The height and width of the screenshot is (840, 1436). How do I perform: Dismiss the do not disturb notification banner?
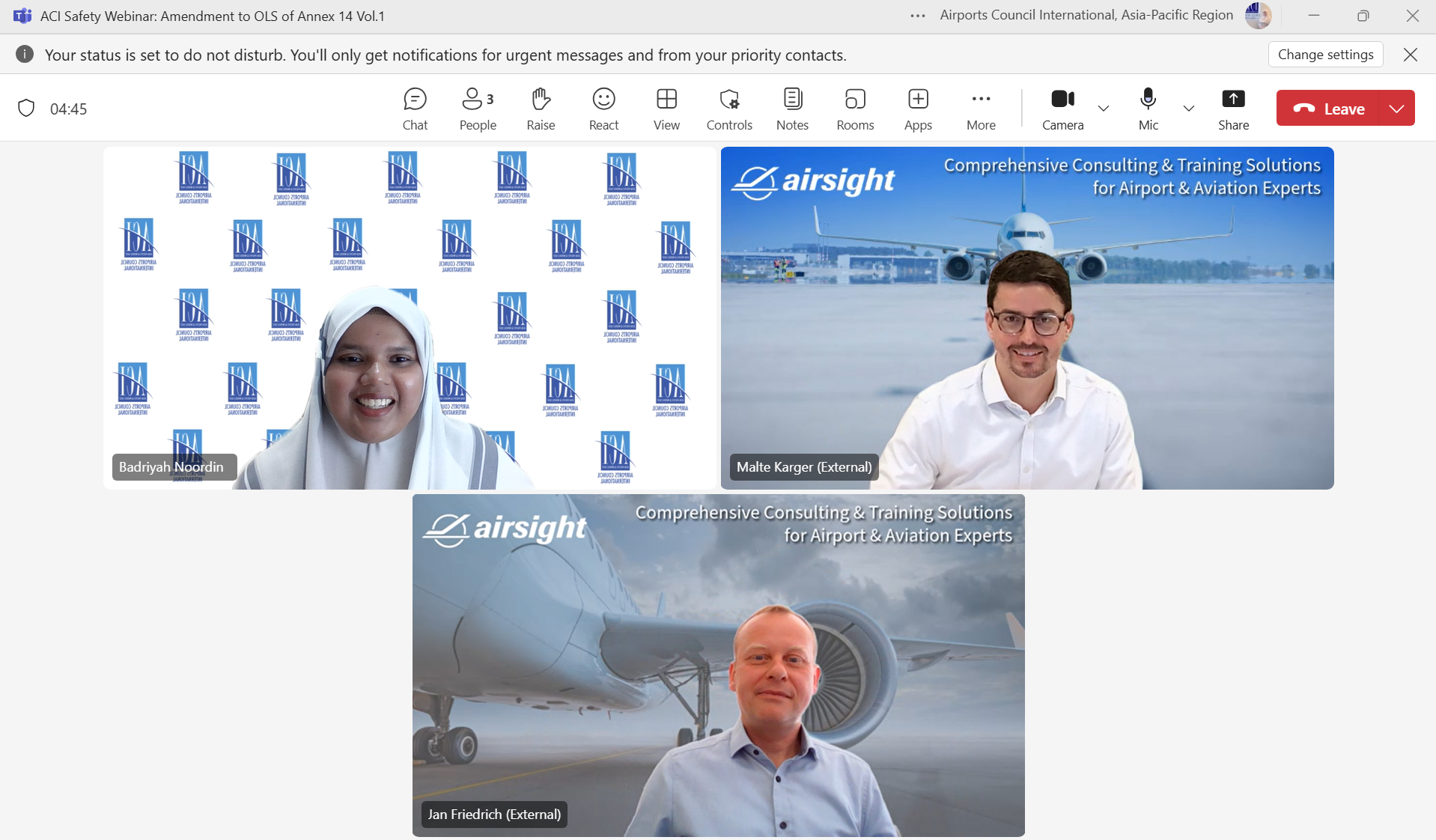coord(1411,55)
